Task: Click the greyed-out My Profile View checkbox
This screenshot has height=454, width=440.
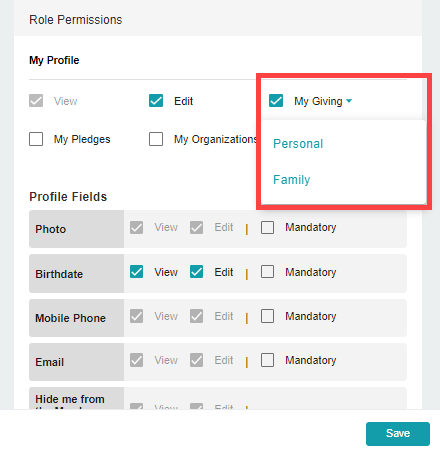Action: (36, 101)
